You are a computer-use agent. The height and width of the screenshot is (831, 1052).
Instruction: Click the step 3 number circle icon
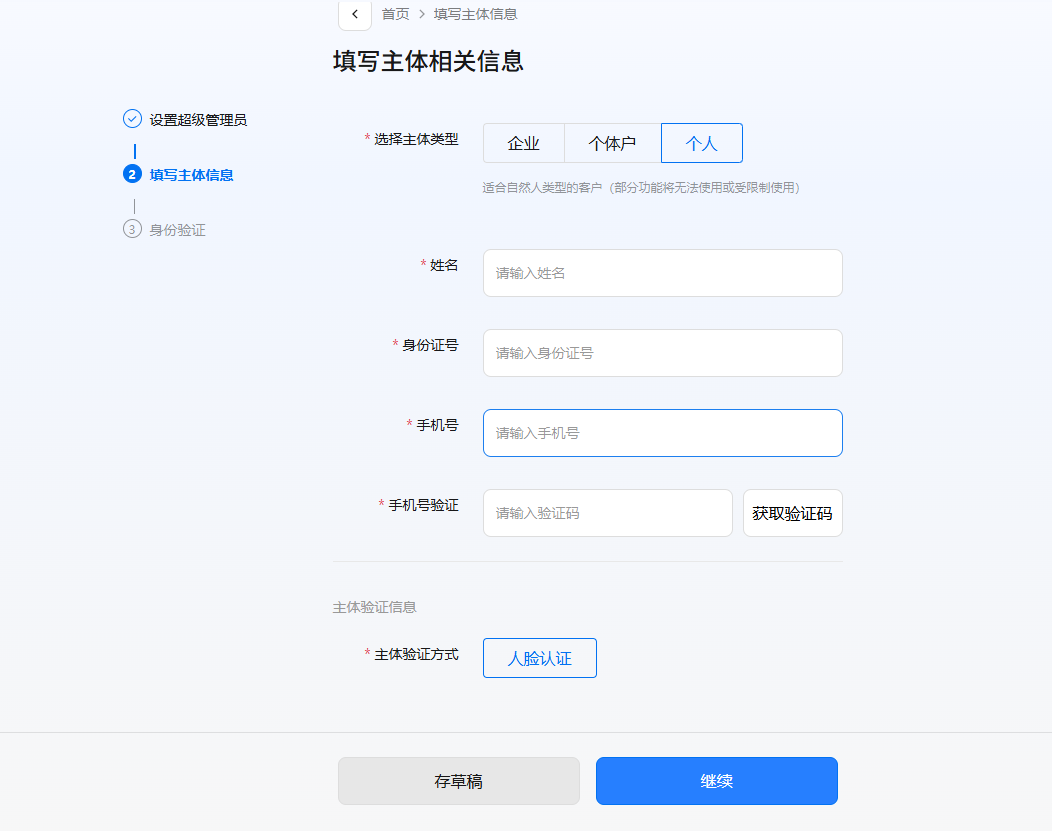point(132,229)
